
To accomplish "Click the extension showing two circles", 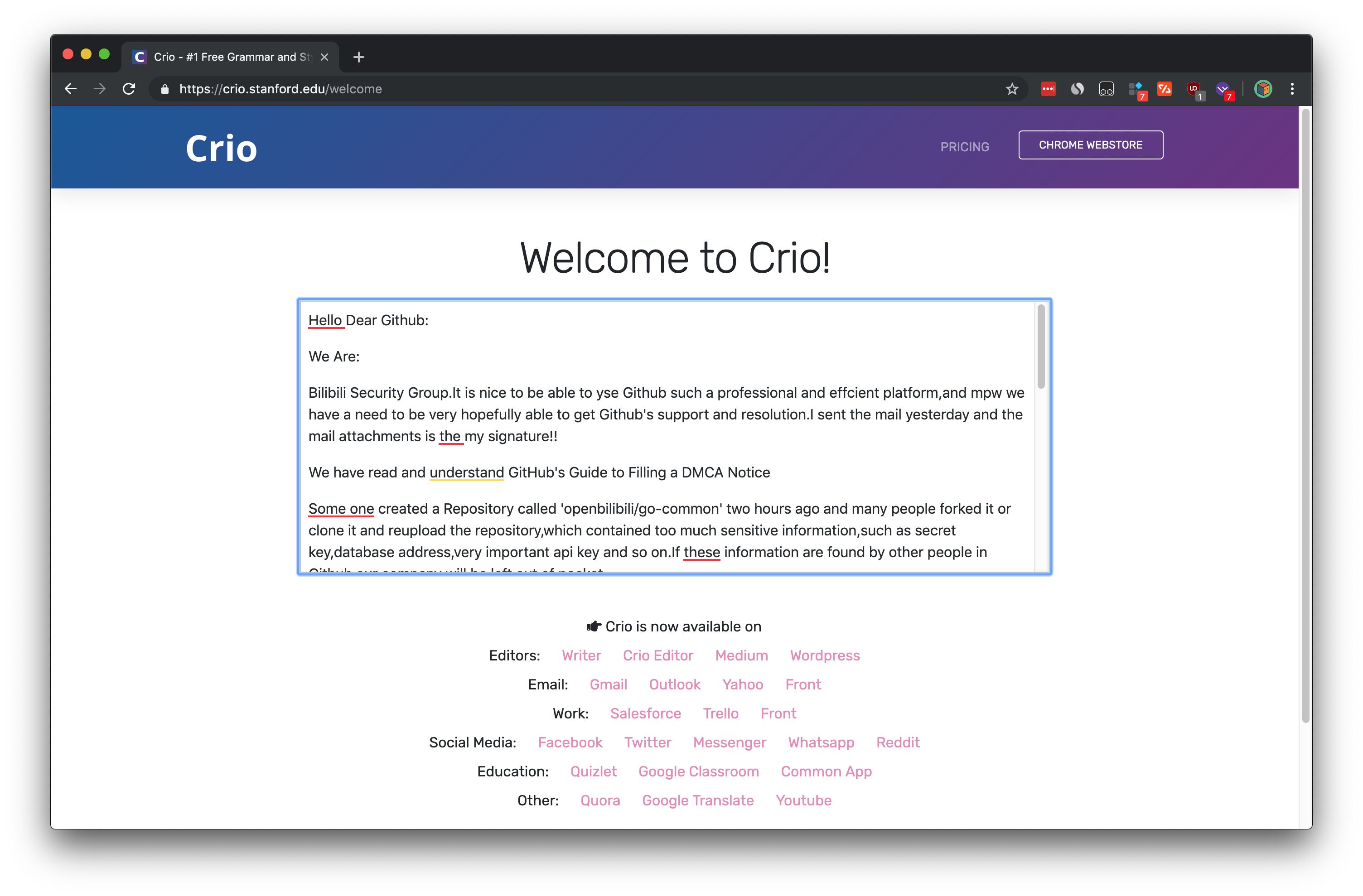I will pyautogui.click(x=1107, y=89).
